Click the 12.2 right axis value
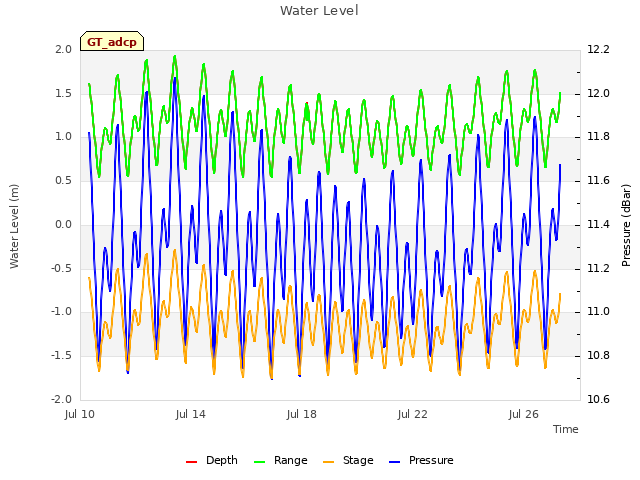The width and height of the screenshot is (640, 480). [x=598, y=49]
